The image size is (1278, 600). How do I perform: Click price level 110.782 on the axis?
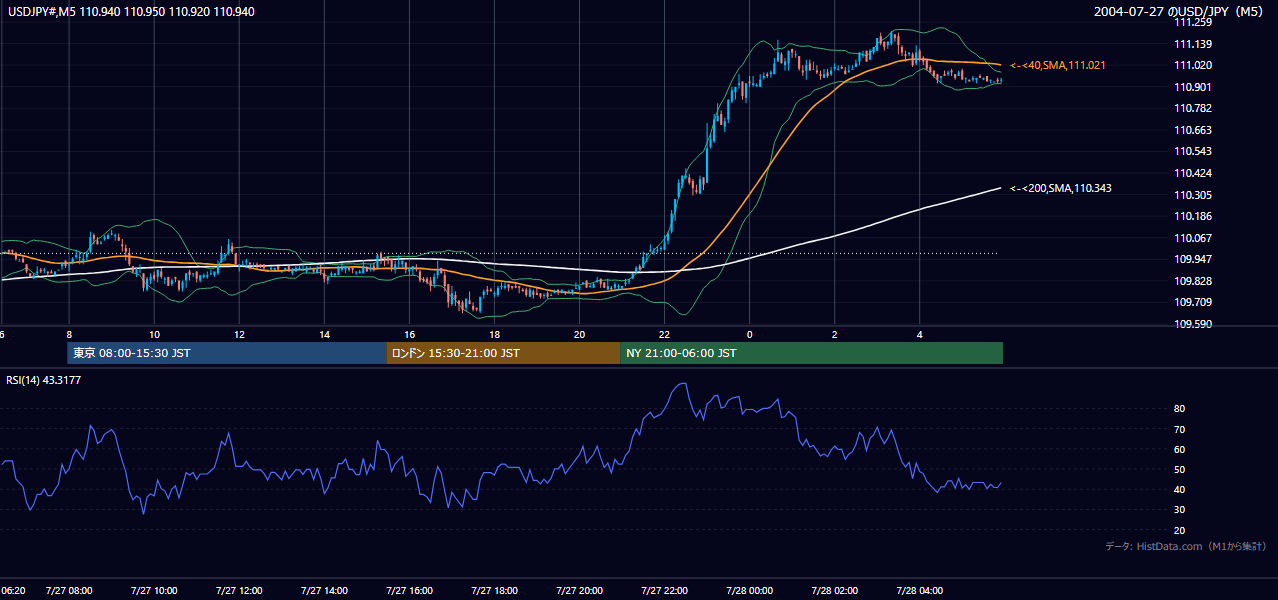pyautogui.click(x=1193, y=108)
